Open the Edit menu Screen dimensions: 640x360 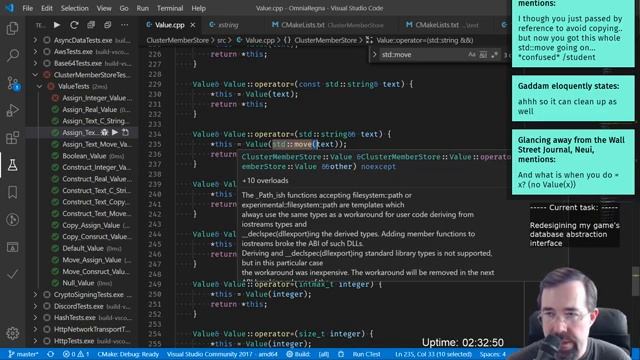pos(47,8)
